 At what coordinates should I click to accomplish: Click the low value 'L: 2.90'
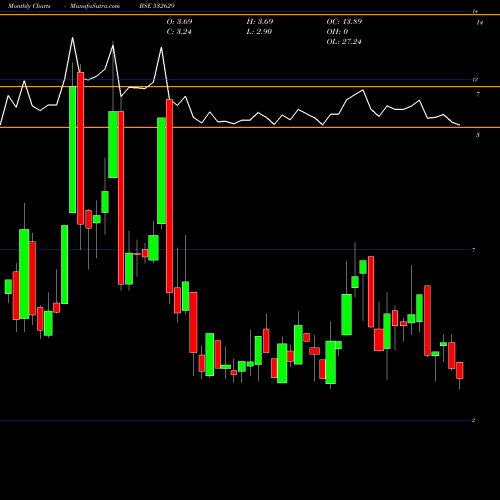pyautogui.click(x=259, y=32)
